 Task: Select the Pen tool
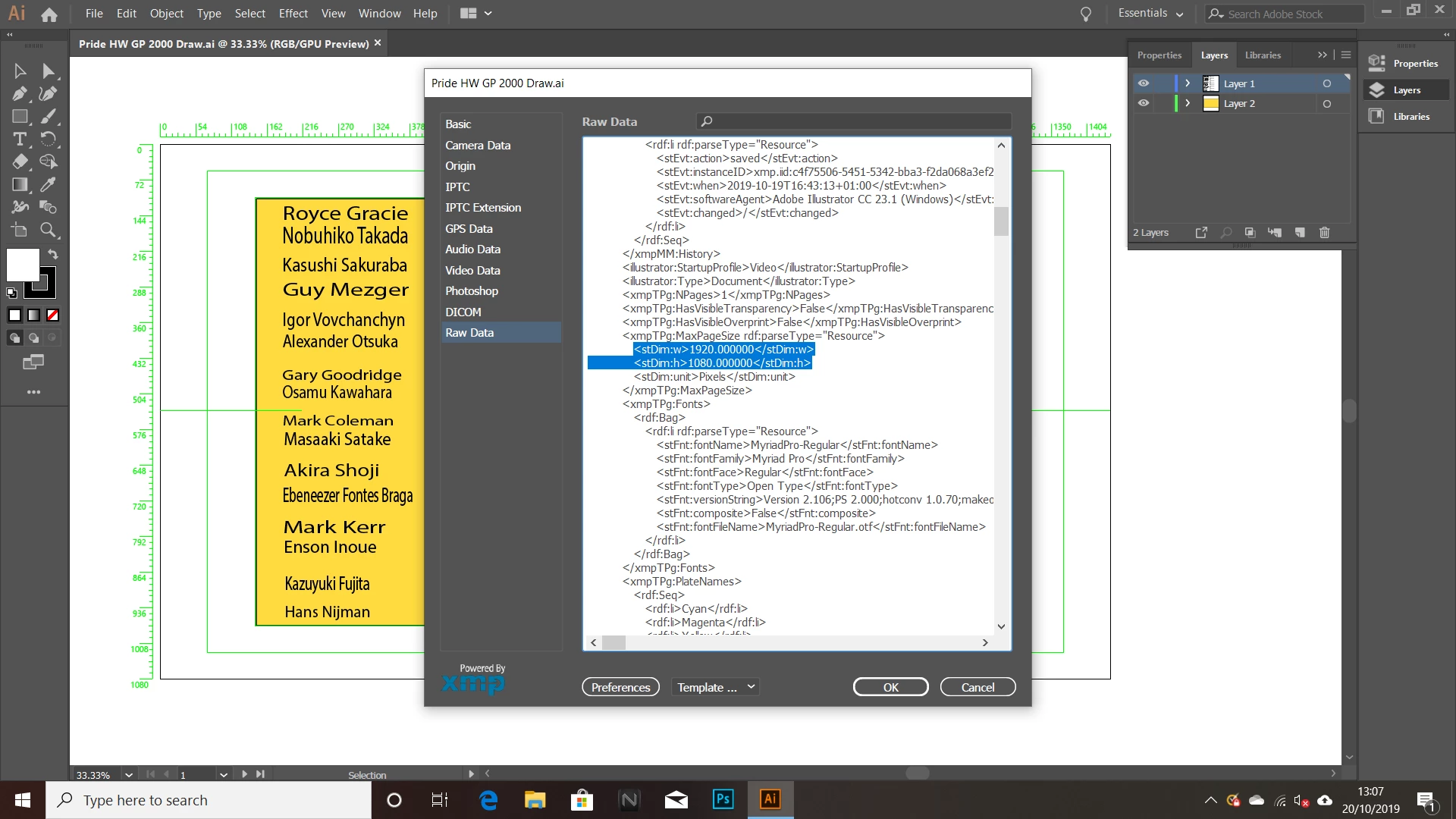(x=20, y=94)
